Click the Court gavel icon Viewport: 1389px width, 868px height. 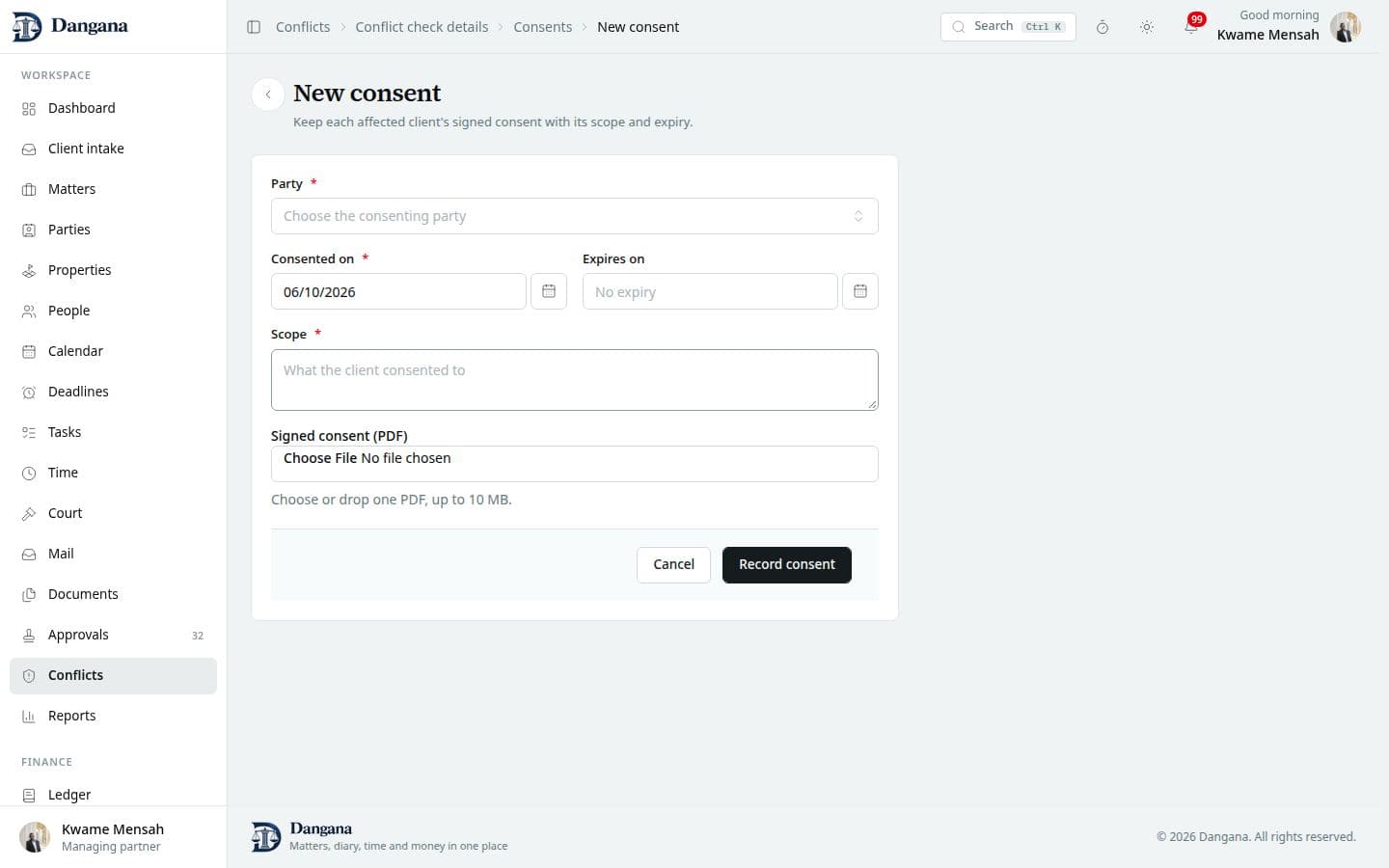[29, 514]
